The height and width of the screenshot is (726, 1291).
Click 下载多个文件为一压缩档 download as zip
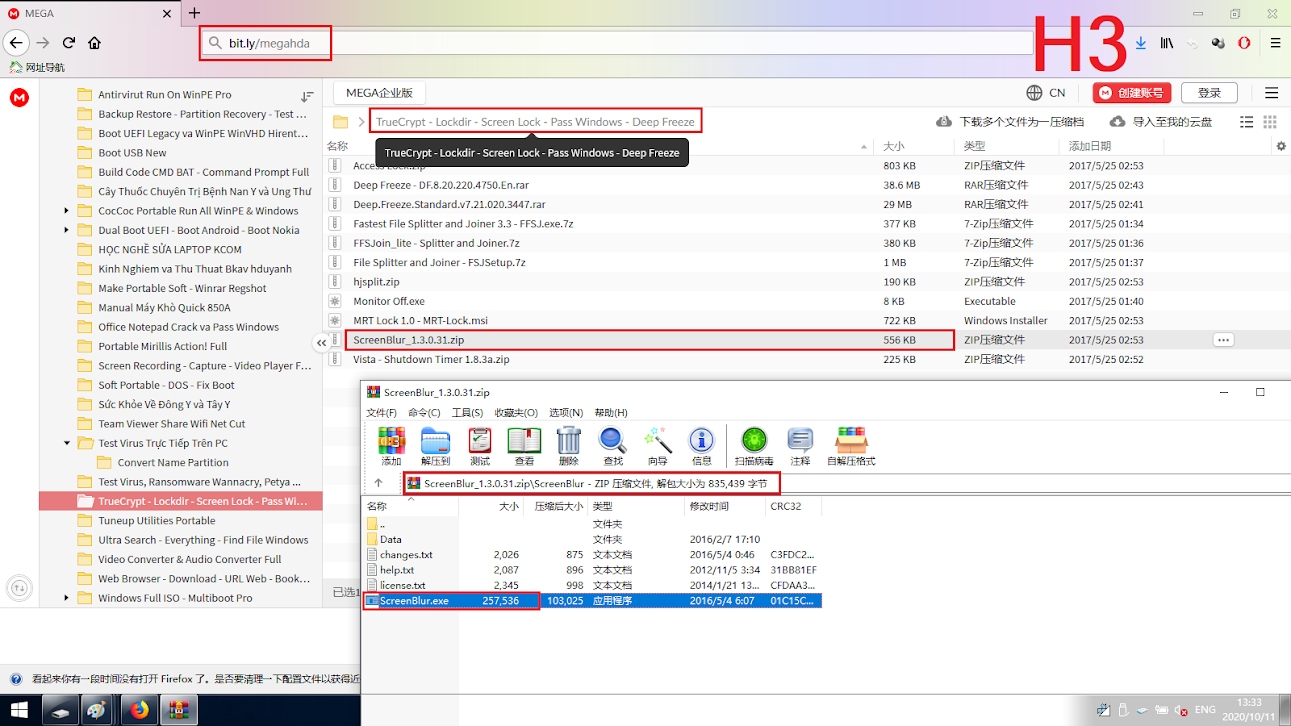pyautogui.click(x=1010, y=122)
